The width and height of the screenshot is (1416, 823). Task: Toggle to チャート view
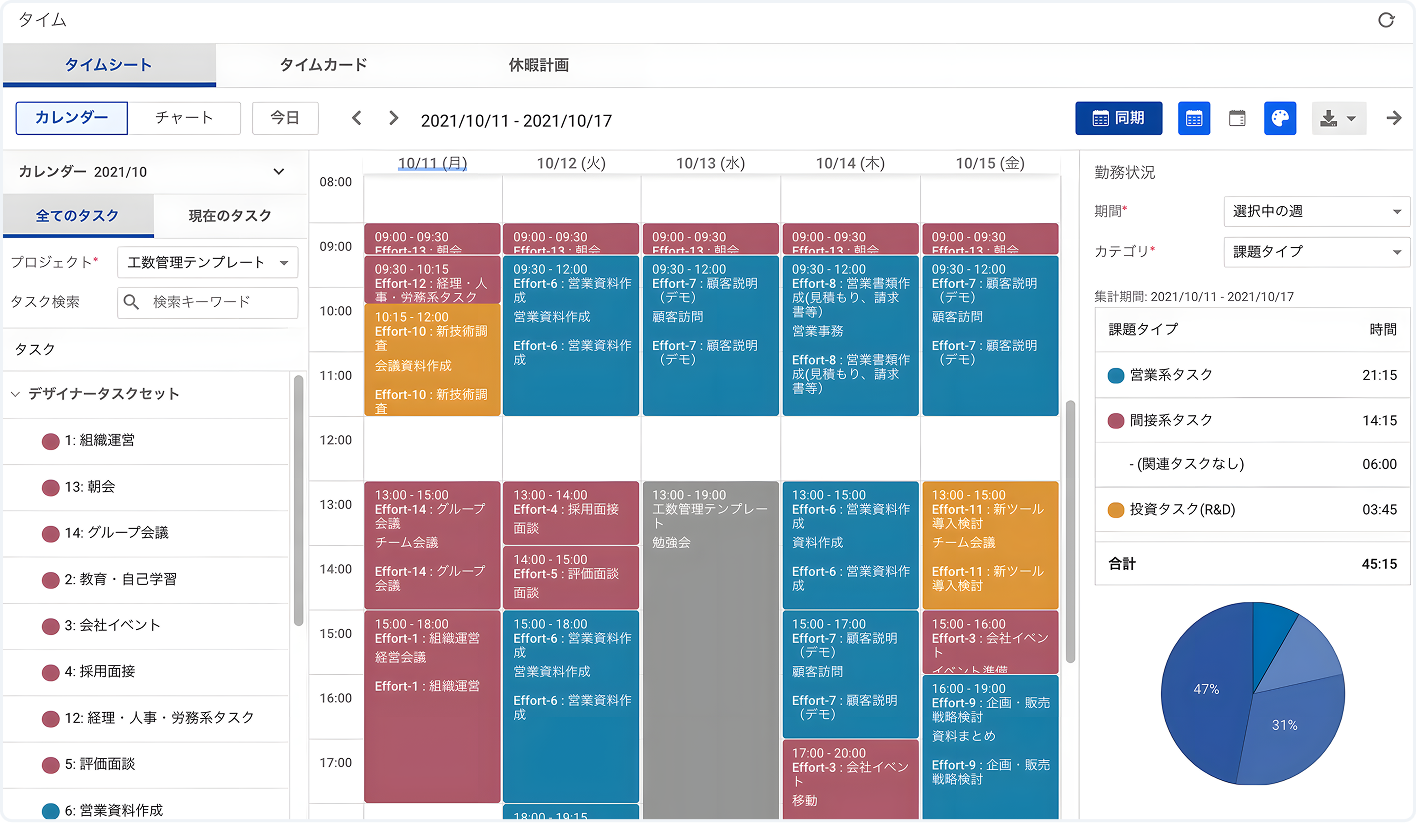[184, 118]
